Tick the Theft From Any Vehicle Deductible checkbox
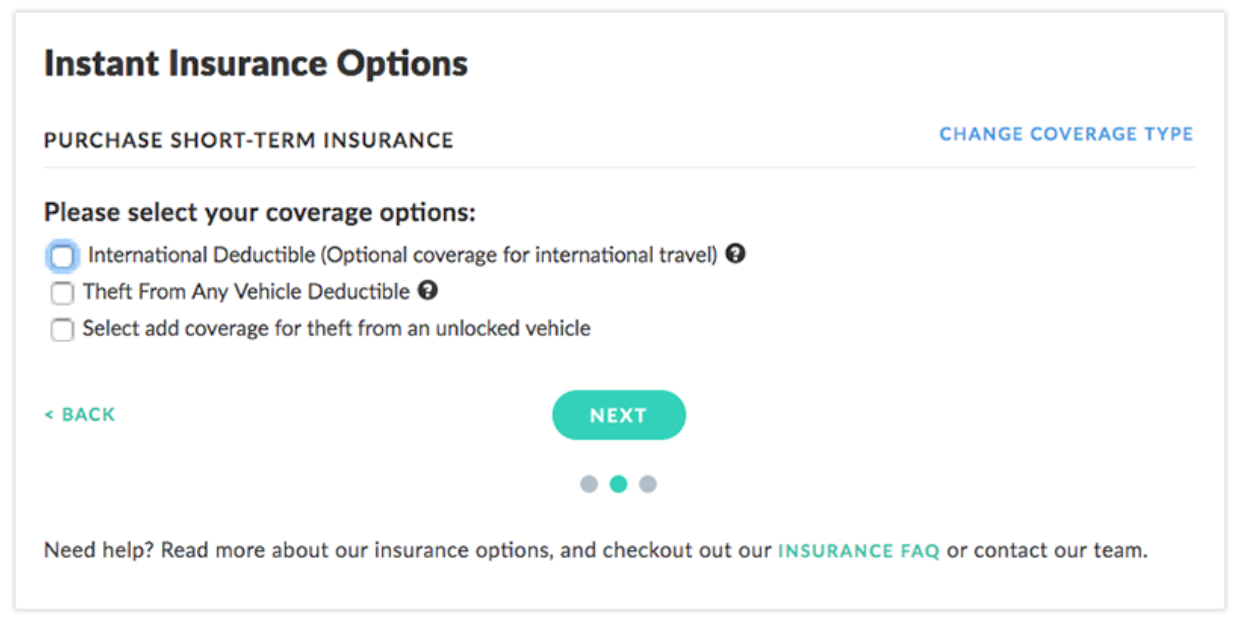Viewport: 1242px width, 626px height. (62, 293)
